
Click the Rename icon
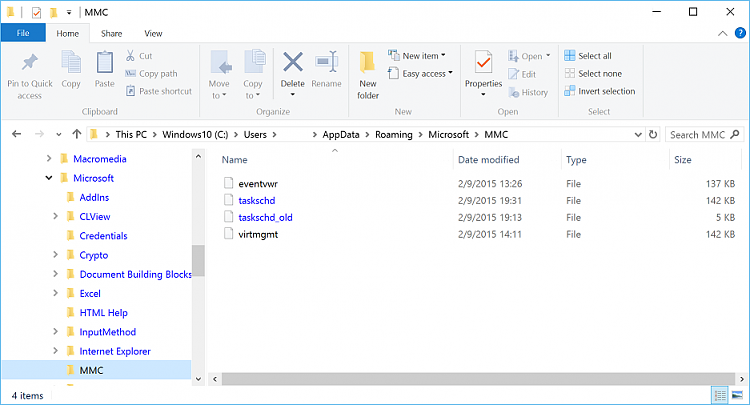[327, 62]
